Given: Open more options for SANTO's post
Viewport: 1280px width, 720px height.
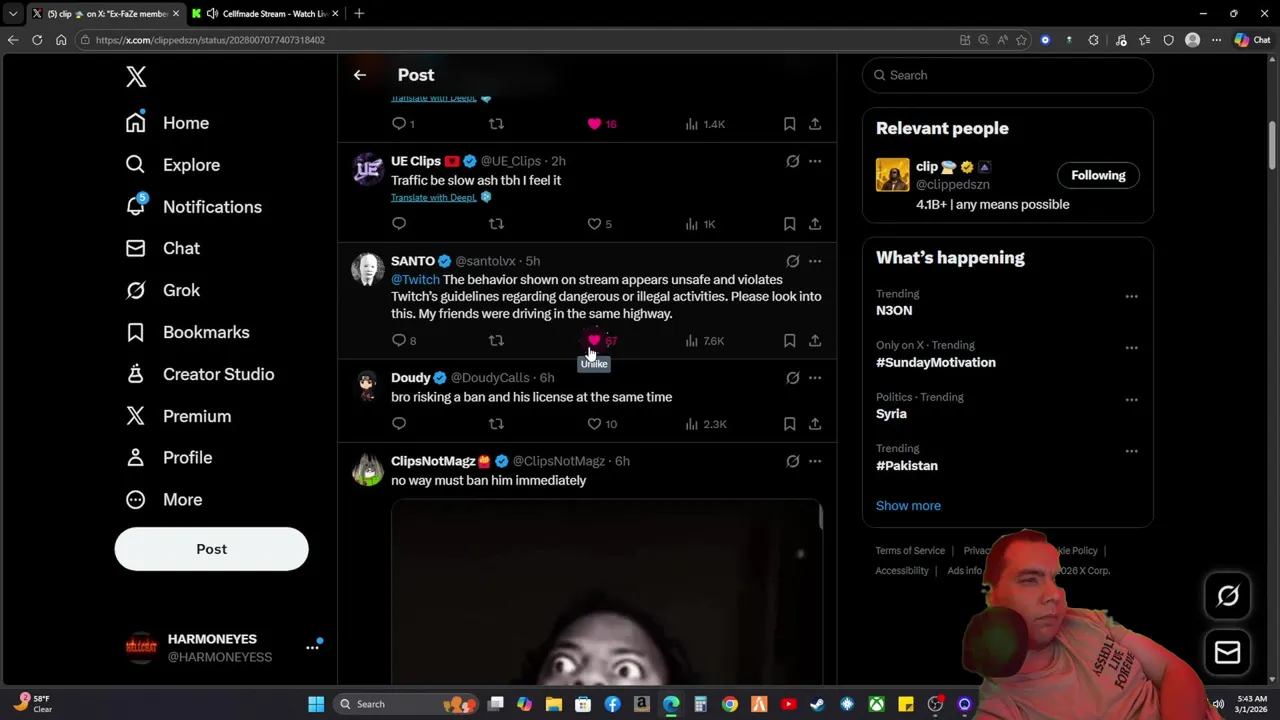Looking at the screenshot, I should click(815, 261).
